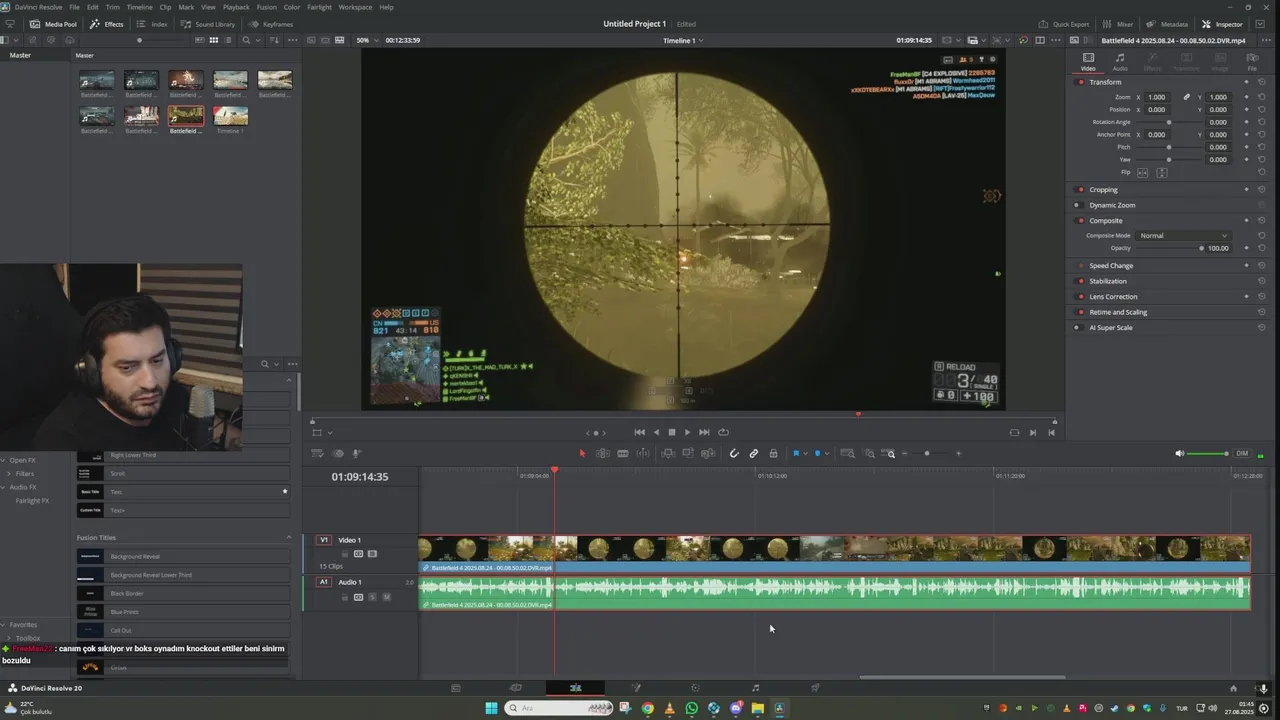Click the Dynamic Trim Mode tool
The image size is (1280, 720).
[x=643, y=453]
